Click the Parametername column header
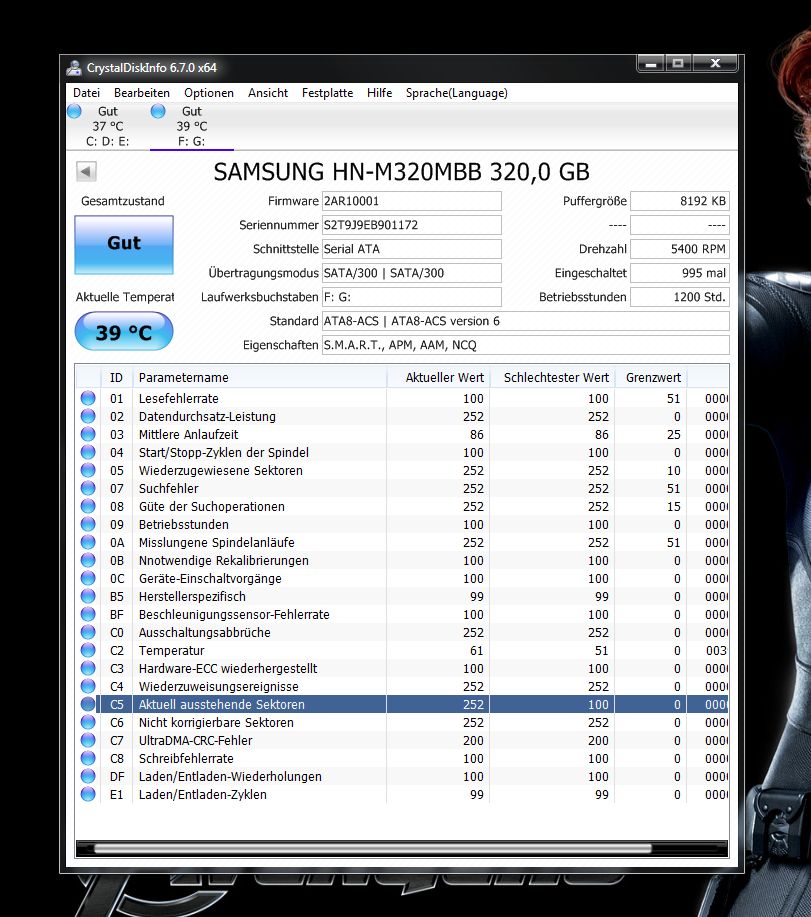This screenshot has width=811, height=917. (x=260, y=378)
